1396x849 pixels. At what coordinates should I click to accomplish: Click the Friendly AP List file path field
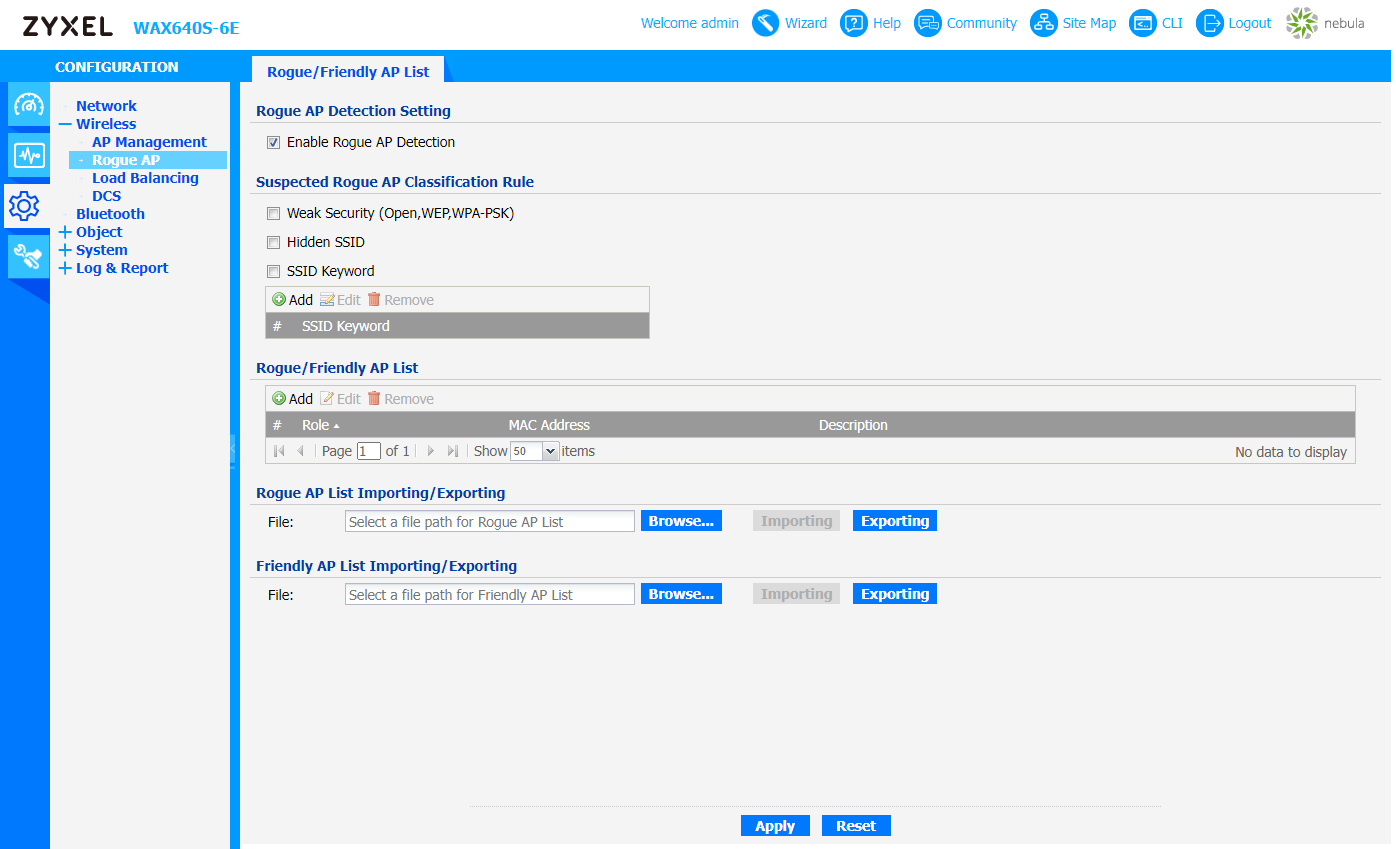490,594
